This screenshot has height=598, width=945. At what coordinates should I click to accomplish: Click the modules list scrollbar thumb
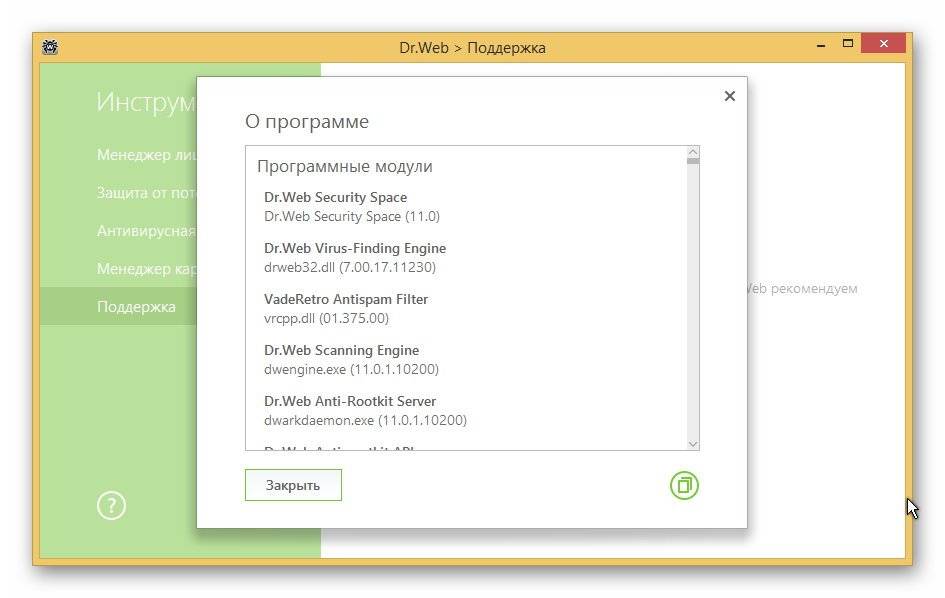[x=692, y=162]
